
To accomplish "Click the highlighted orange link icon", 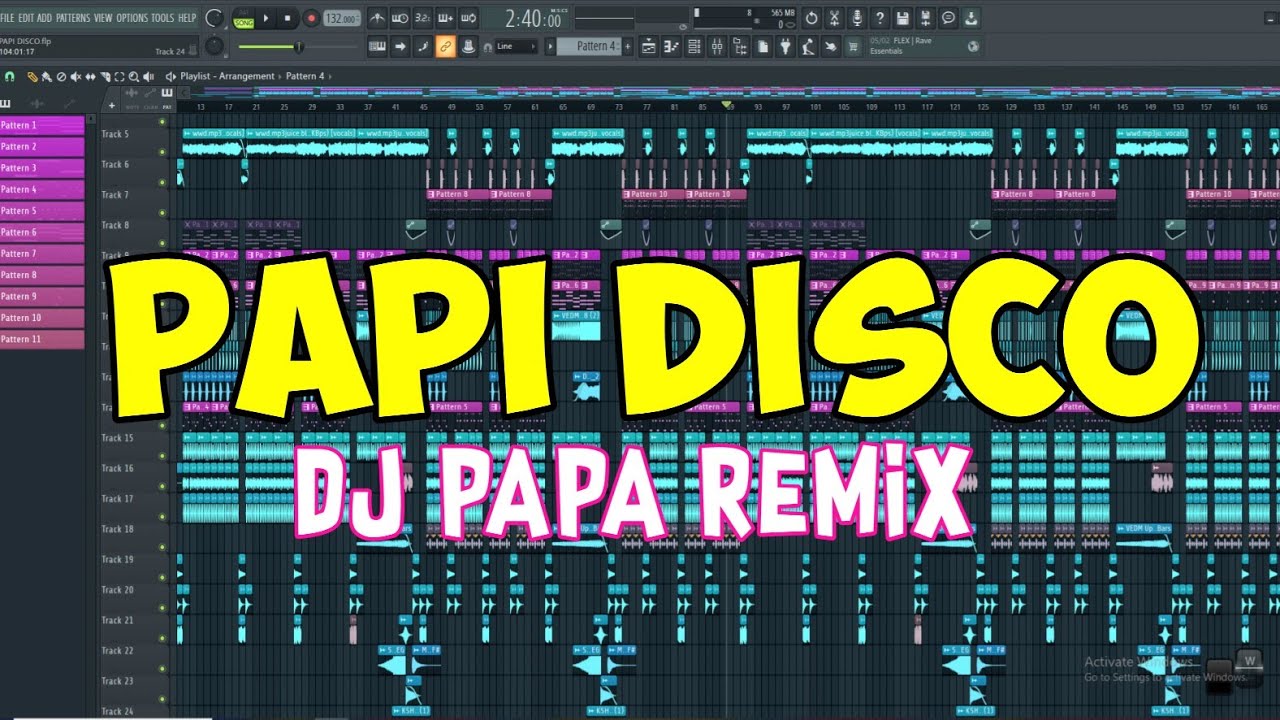I will click(x=446, y=46).
